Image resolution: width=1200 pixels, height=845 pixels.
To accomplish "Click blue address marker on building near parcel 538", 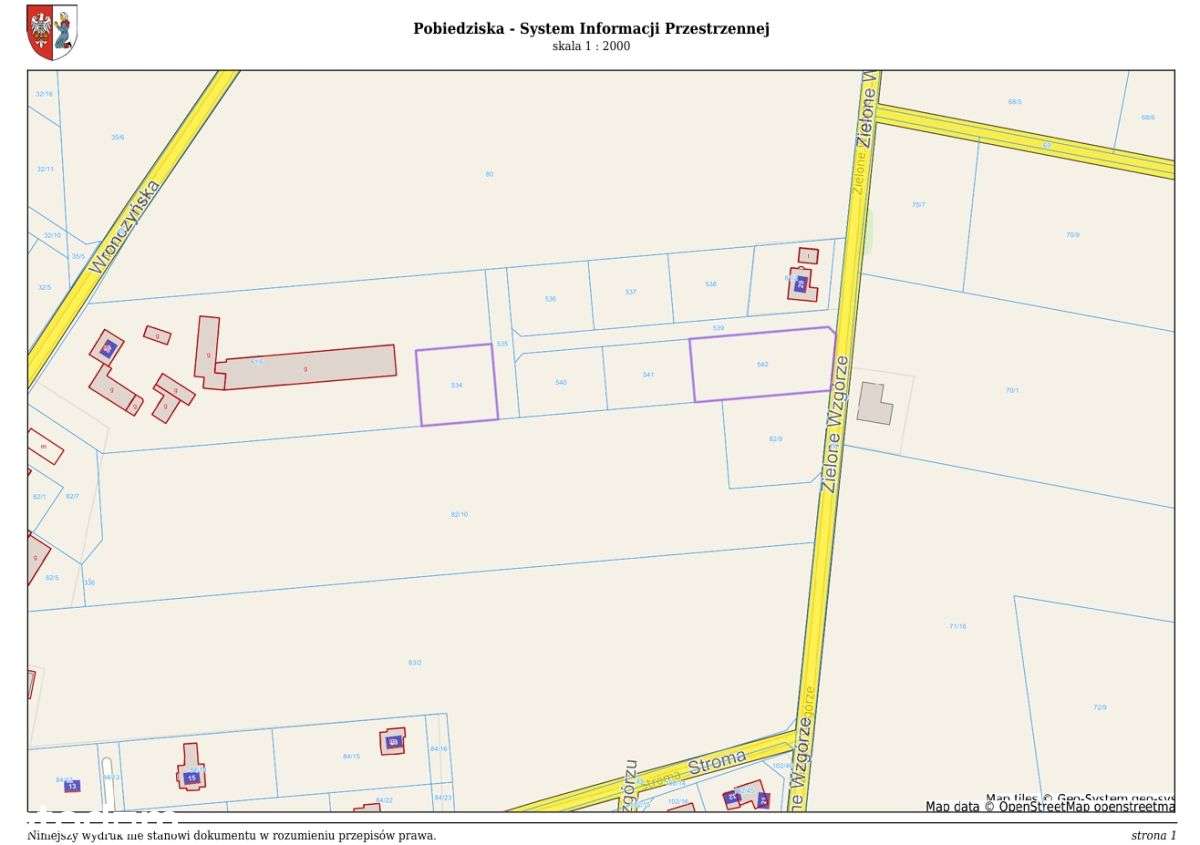I will pyautogui.click(x=800, y=284).
